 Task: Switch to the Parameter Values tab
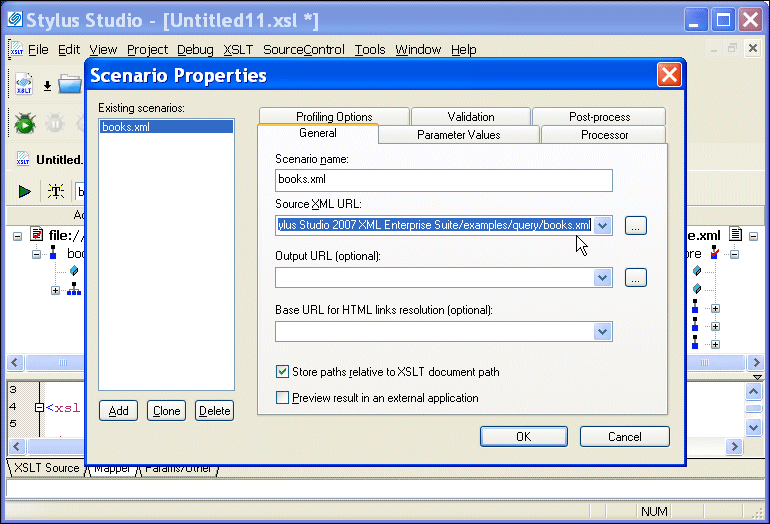click(458, 135)
